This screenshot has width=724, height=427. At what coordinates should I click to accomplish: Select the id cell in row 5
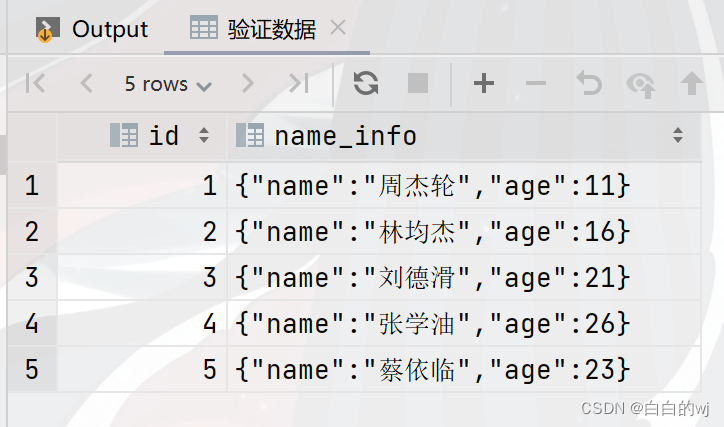142,369
